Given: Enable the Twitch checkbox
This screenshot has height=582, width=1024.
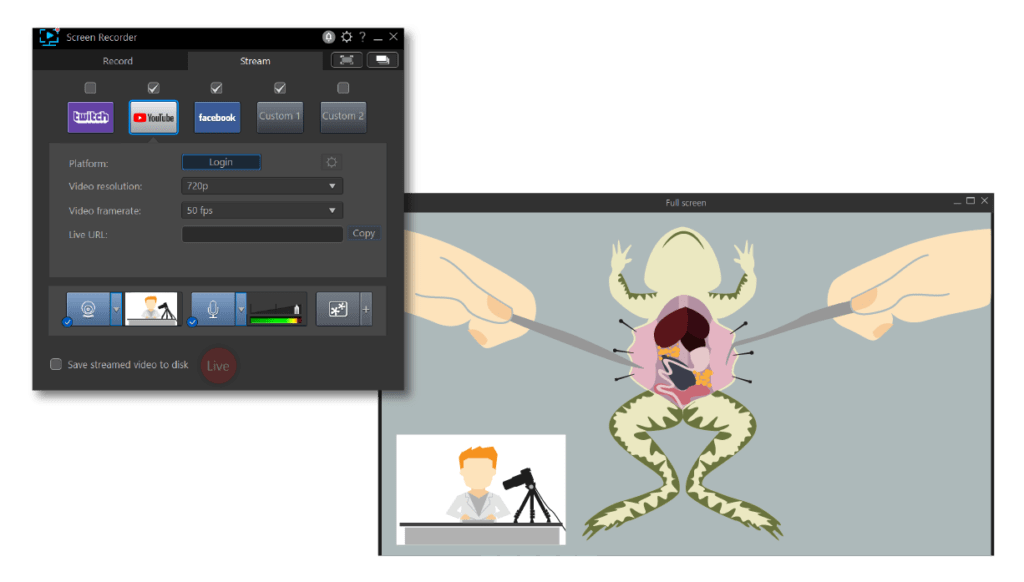Looking at the screenshot, I should pos(90,88).
